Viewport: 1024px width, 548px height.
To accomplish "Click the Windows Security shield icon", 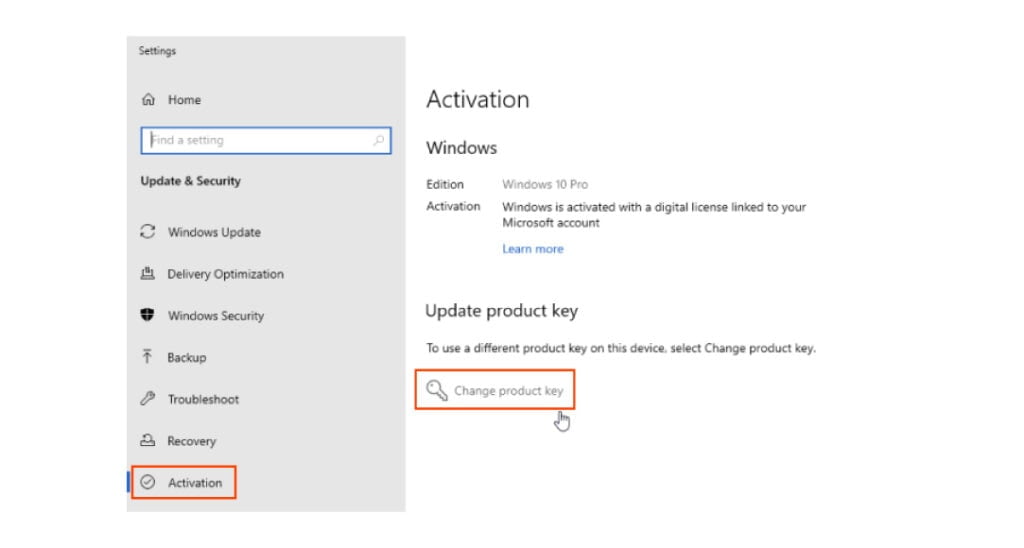I will click(x=148, y=316).
